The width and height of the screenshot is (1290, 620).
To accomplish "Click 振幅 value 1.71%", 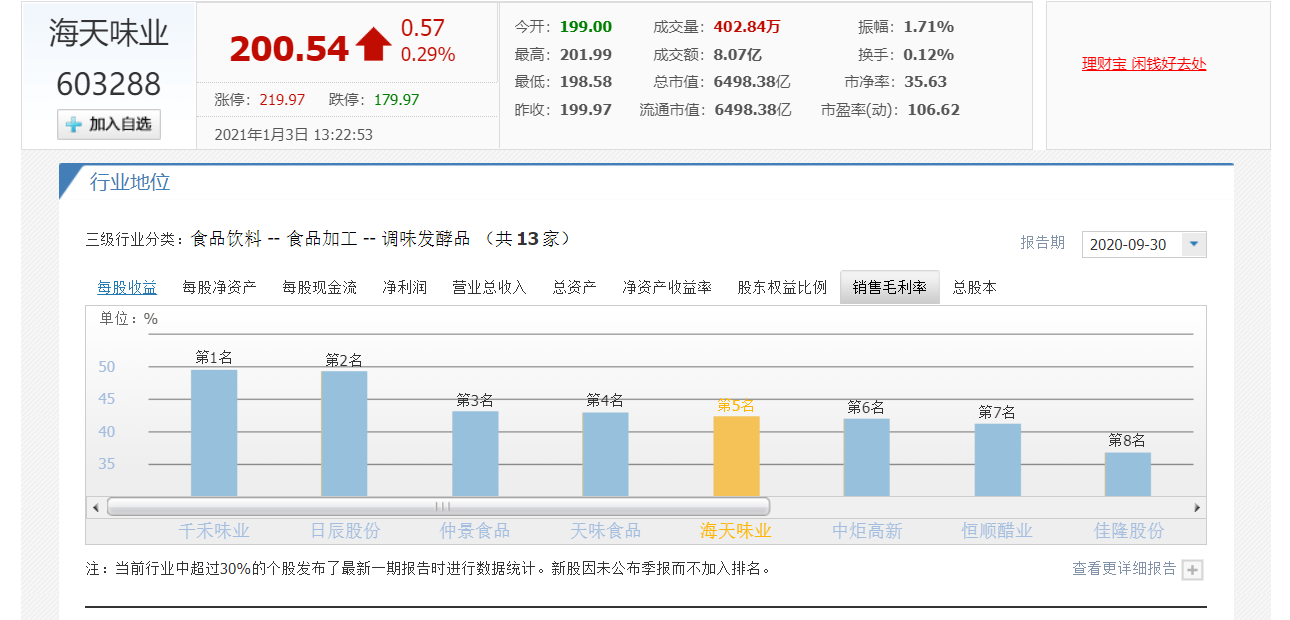I will [x=929, y=27].
